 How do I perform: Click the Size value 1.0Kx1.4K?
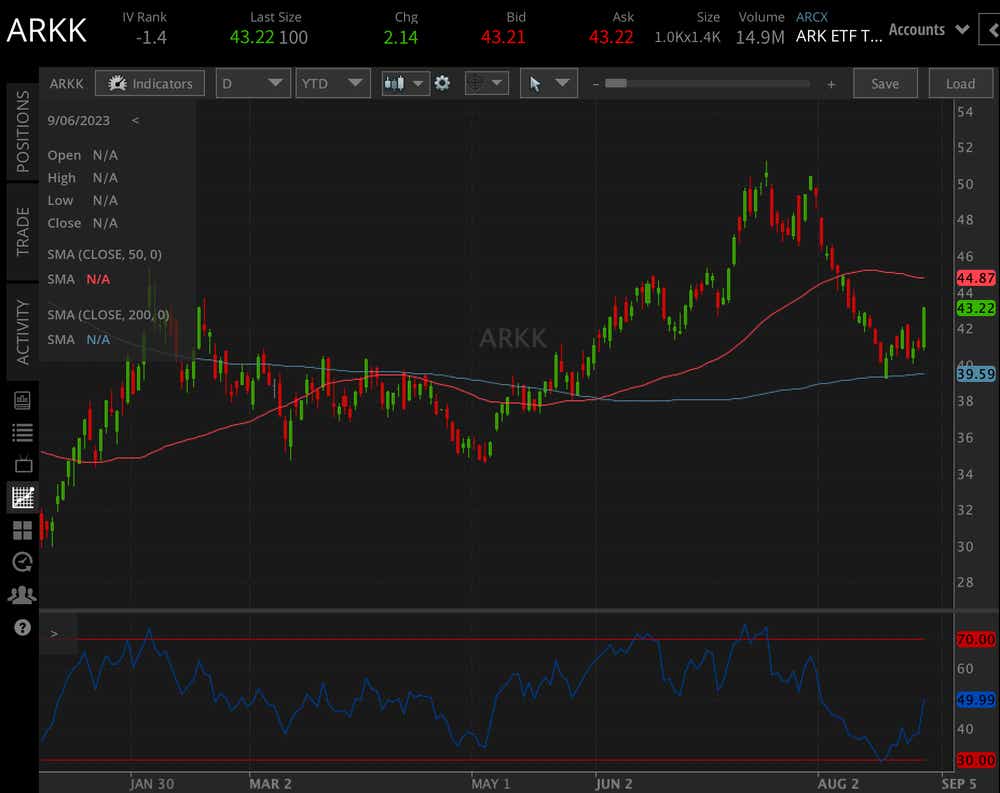pos(688,37)
